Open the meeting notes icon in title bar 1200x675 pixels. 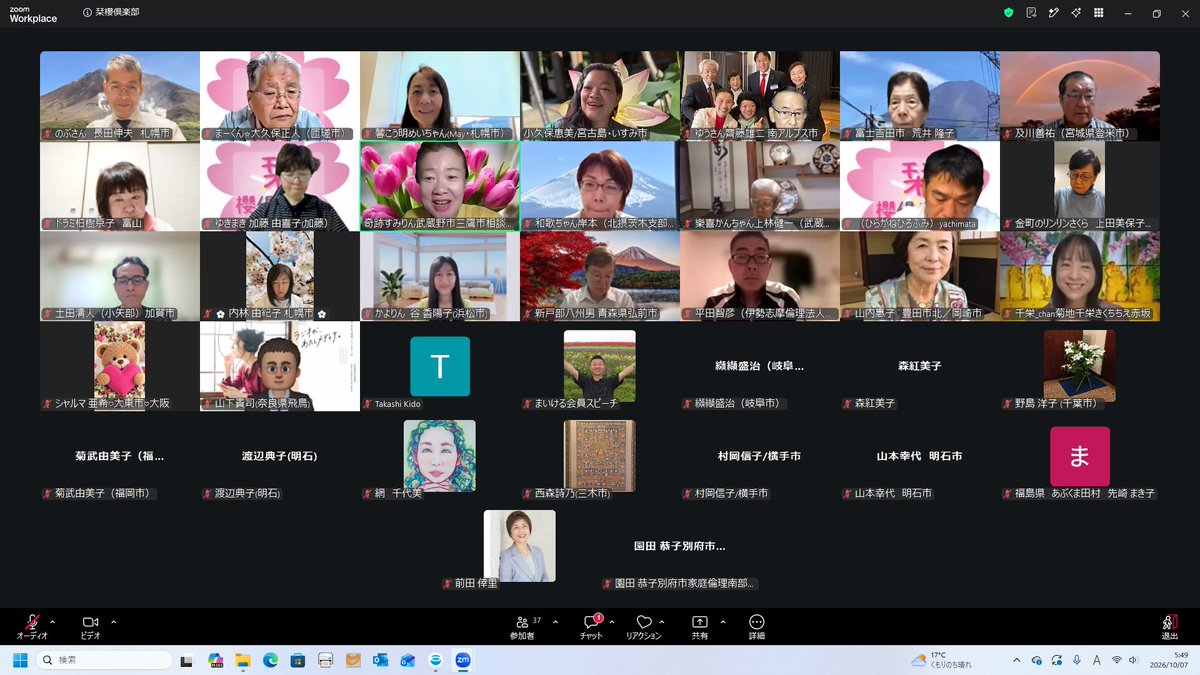tap(1031, 13)
